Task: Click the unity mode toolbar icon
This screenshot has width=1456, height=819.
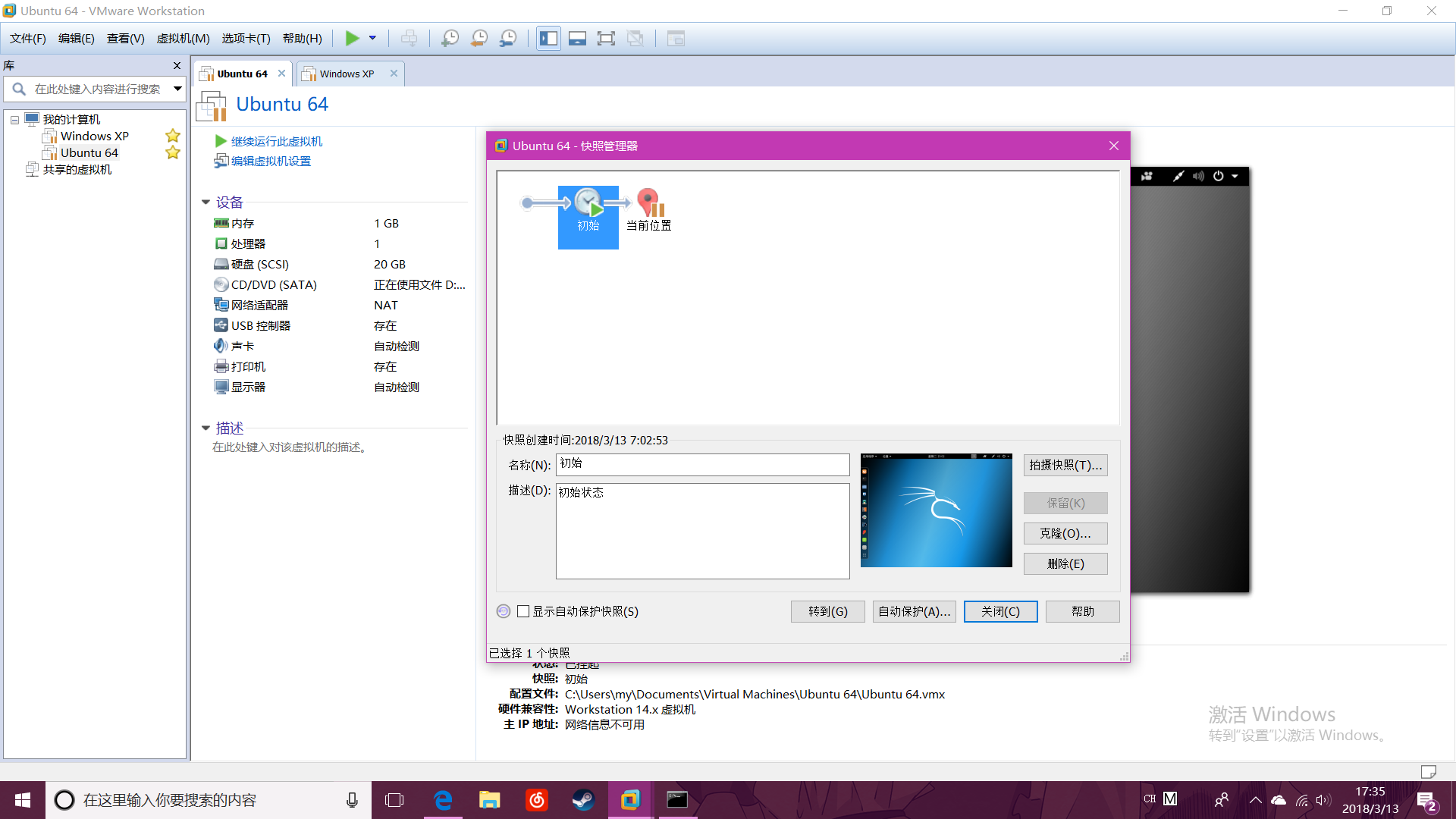Action: coord(635,38)
